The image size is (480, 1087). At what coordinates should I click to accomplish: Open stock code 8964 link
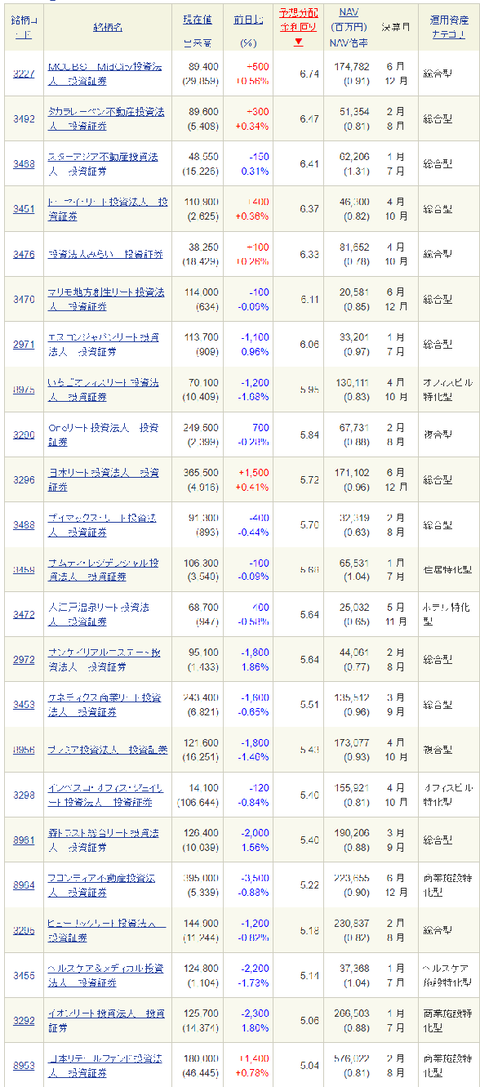pos(22,886)
